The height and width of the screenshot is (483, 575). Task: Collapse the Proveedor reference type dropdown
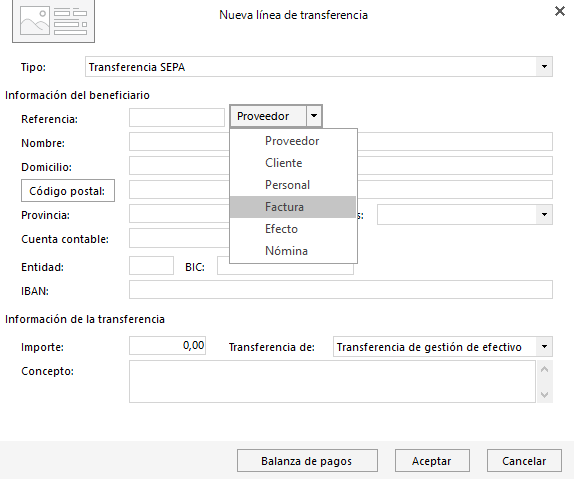click(314, 116)
